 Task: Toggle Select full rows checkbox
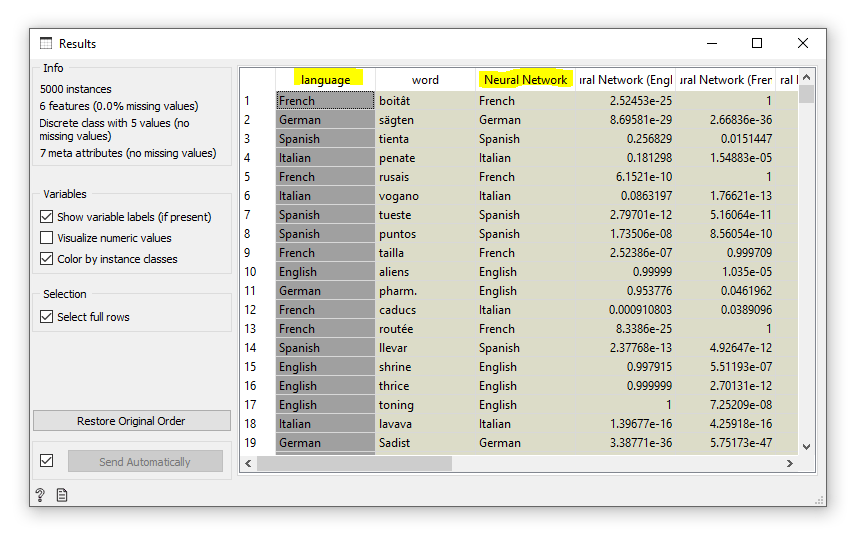point(47,317)
